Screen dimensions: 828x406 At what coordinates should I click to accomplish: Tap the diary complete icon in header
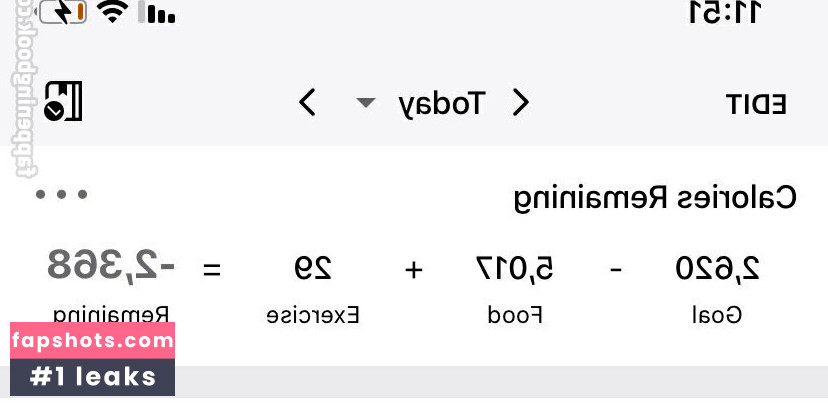click(x=62, y=102)
